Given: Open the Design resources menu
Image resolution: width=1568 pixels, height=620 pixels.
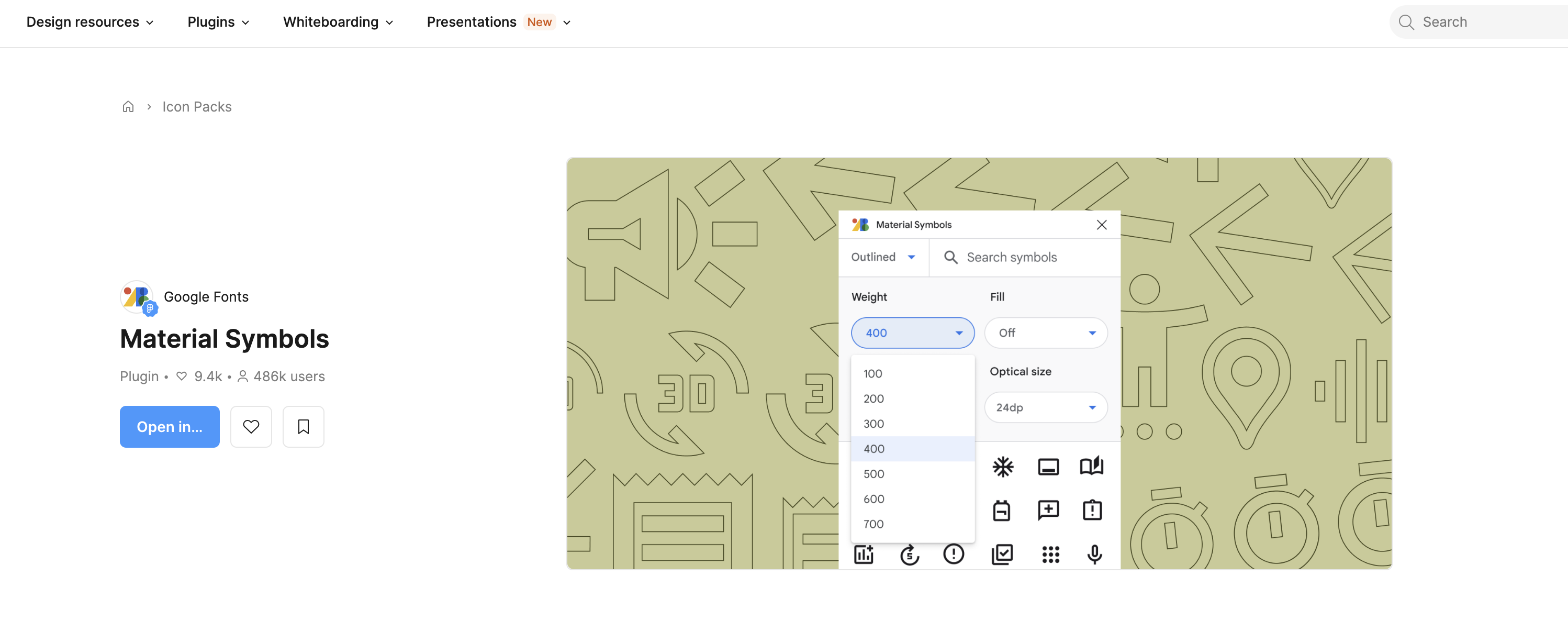Looking at the screenshot, I should (89, 22).
